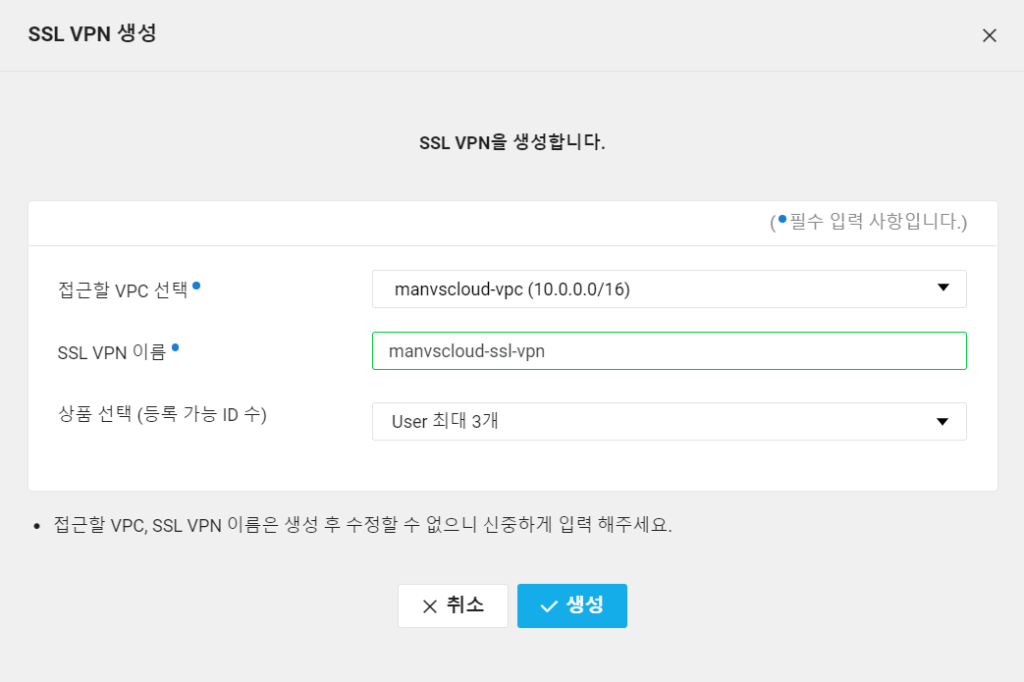Expand the 상품 선택 dropdown showing User 최대 3개

pos(668,421)
